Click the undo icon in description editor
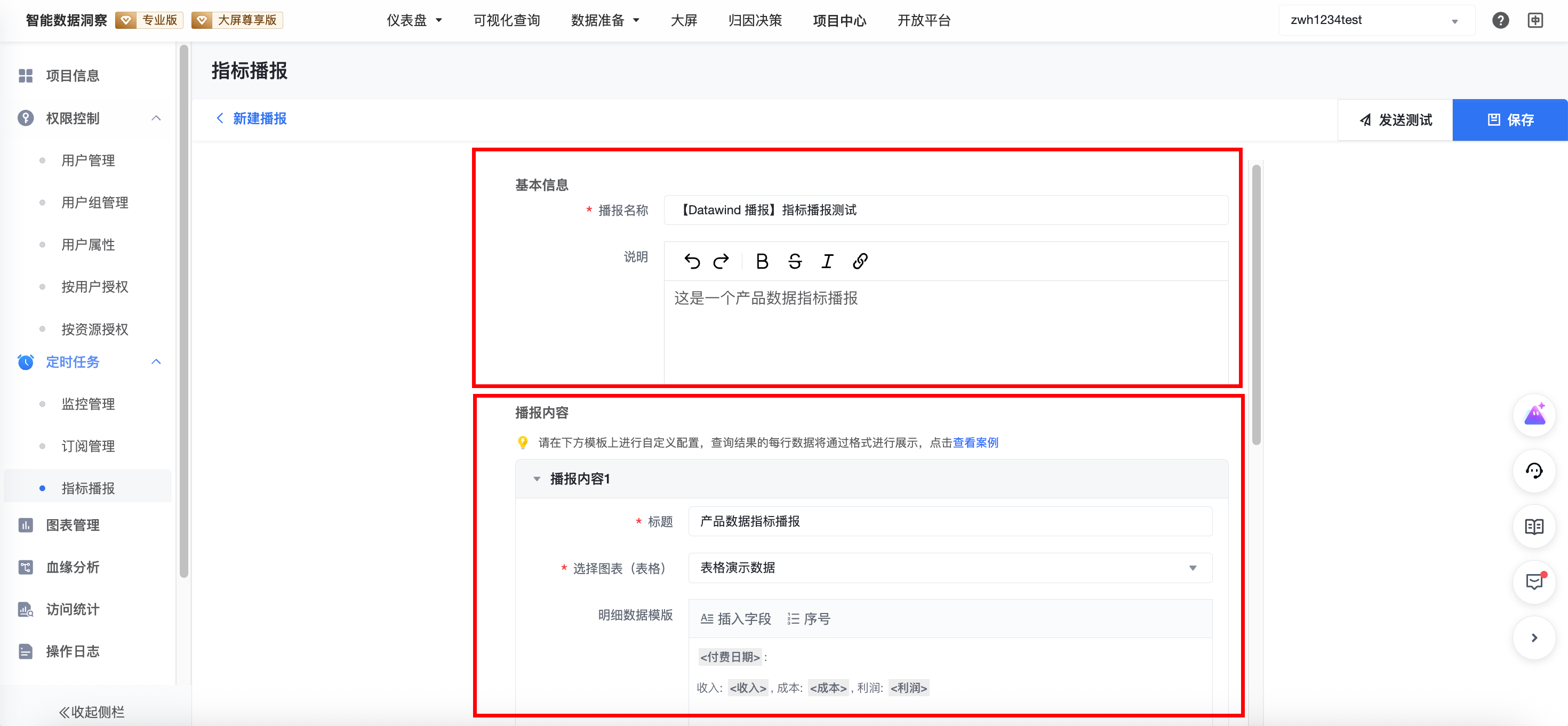This screenshot has height=726, width=1568. coord(692,261)
